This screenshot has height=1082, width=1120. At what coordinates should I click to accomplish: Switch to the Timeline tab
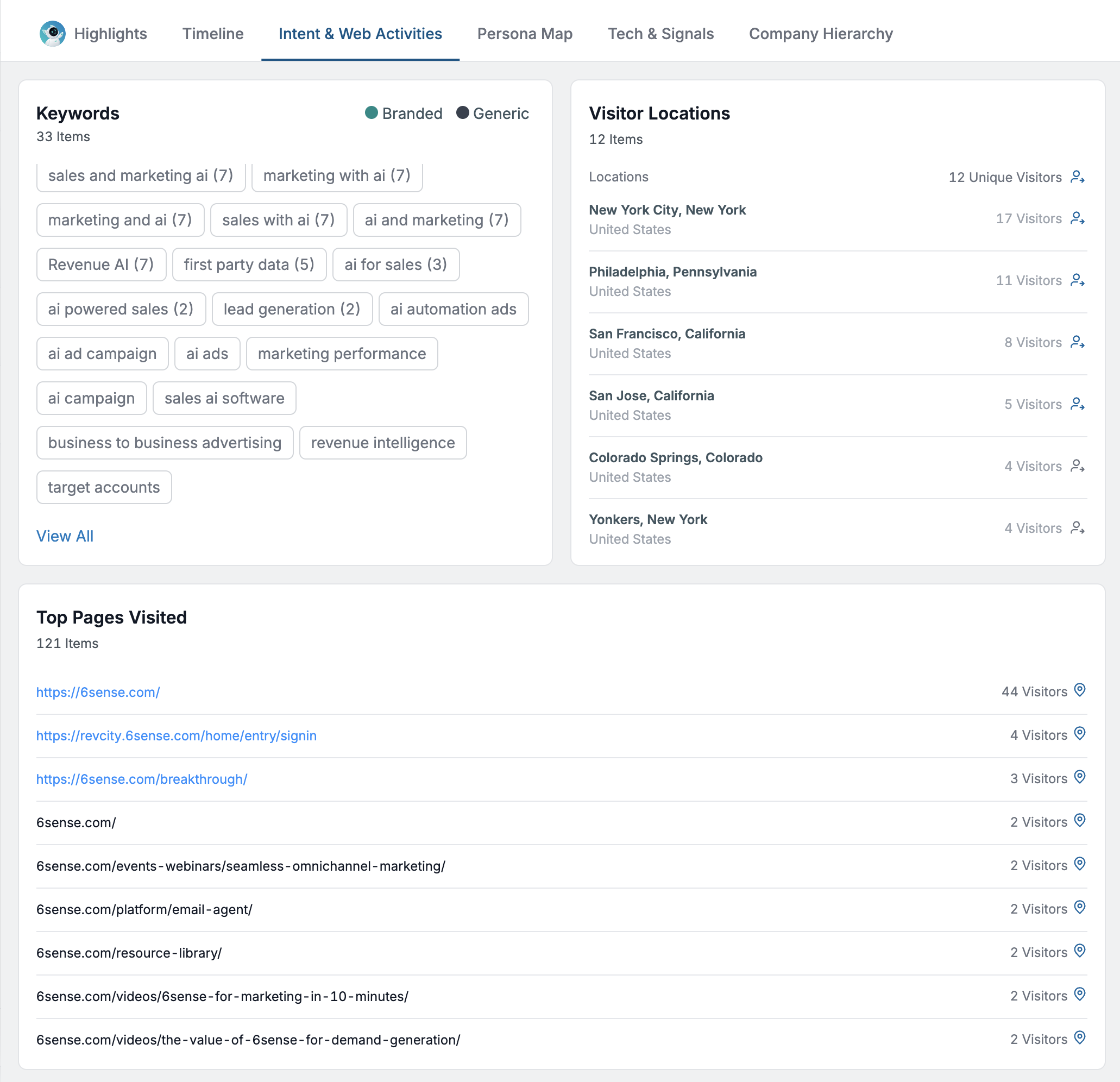tap(213, 34)
